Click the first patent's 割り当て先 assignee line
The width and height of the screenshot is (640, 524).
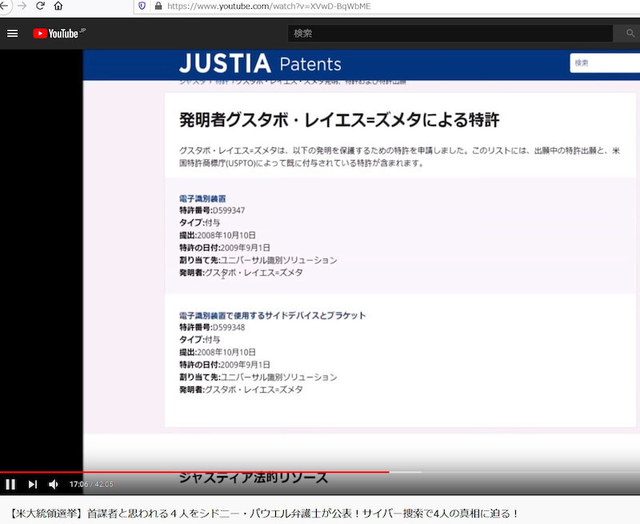(258, 260)
